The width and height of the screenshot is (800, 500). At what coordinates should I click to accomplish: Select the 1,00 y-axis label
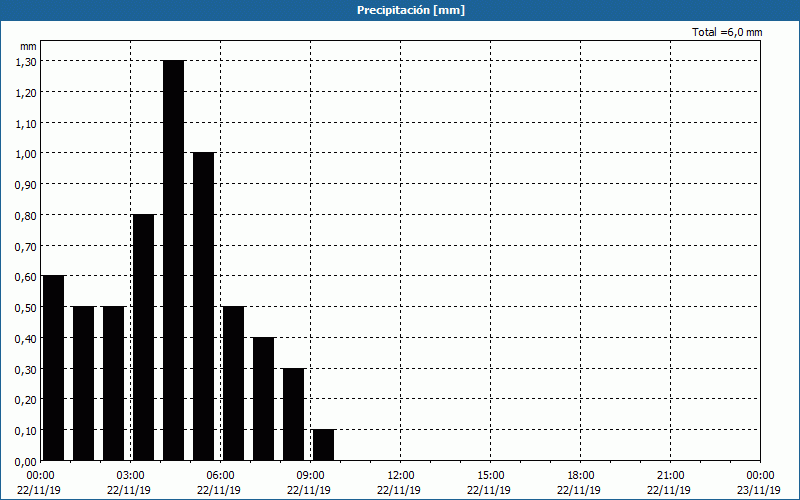click(x=26, y=154)
